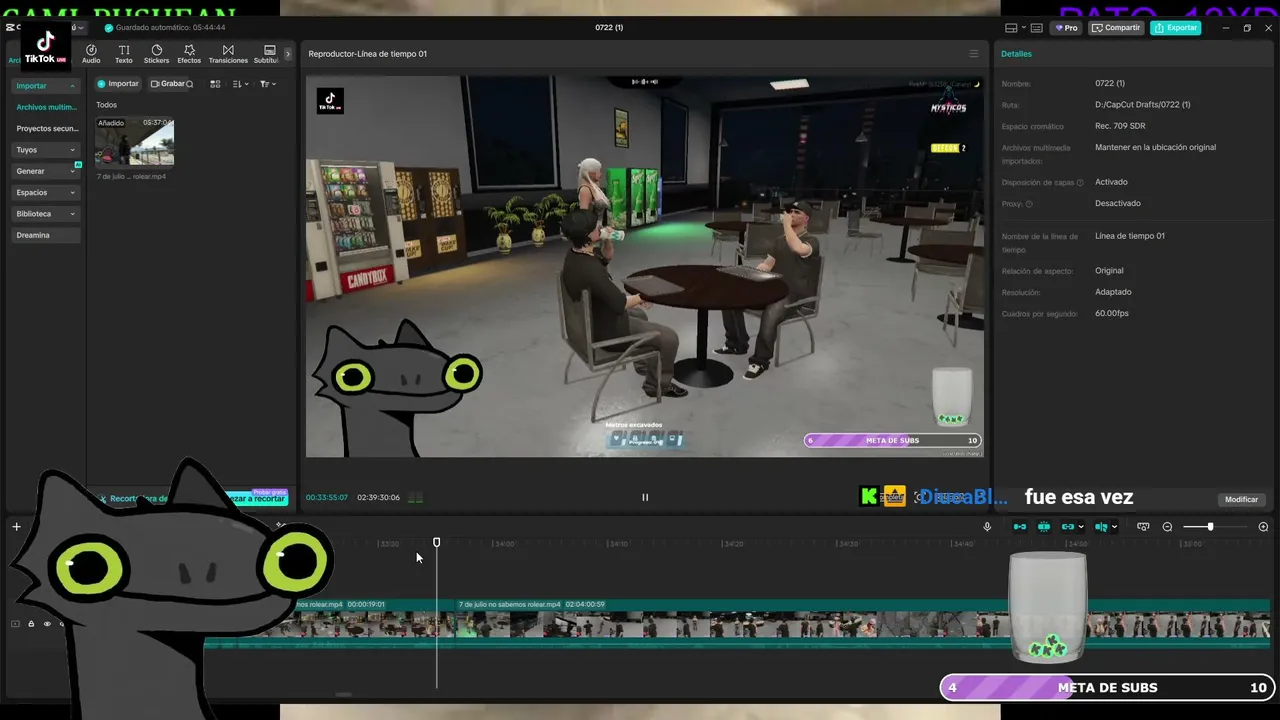Screen dimensions: 1280x720
Task: Click the Detalles tab
Action: (1016, 54)
